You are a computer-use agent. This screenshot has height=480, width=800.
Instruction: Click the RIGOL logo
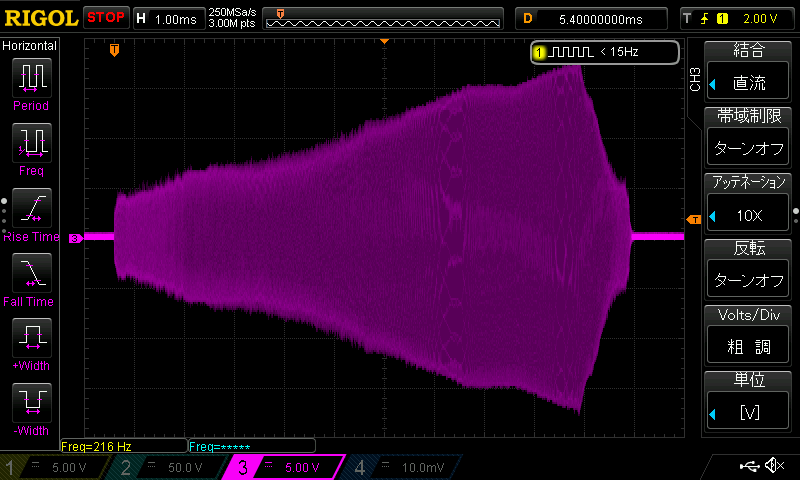tap(41, 18)
